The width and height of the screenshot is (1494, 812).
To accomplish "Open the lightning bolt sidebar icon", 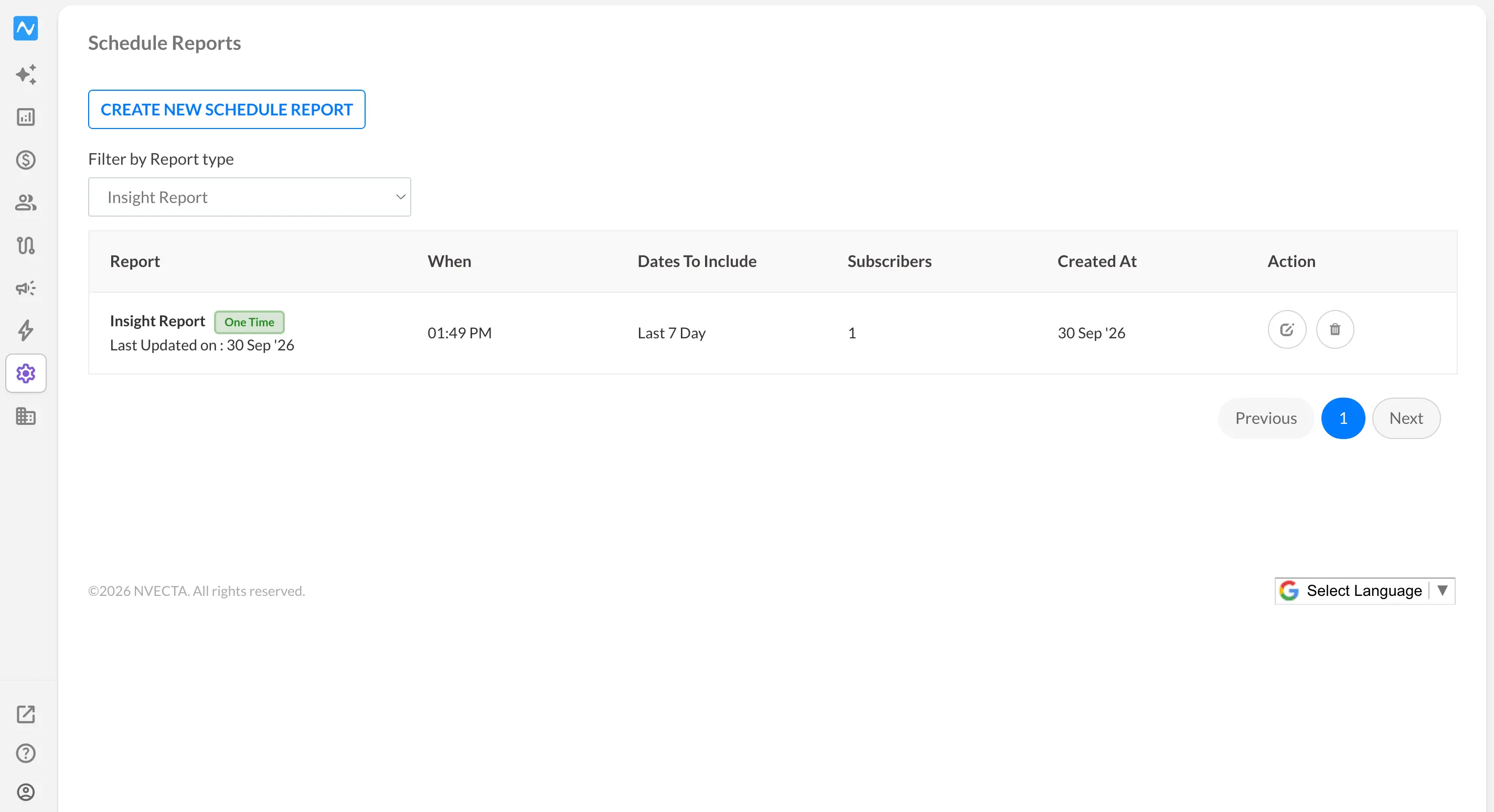I will click(x=26, y=330).
